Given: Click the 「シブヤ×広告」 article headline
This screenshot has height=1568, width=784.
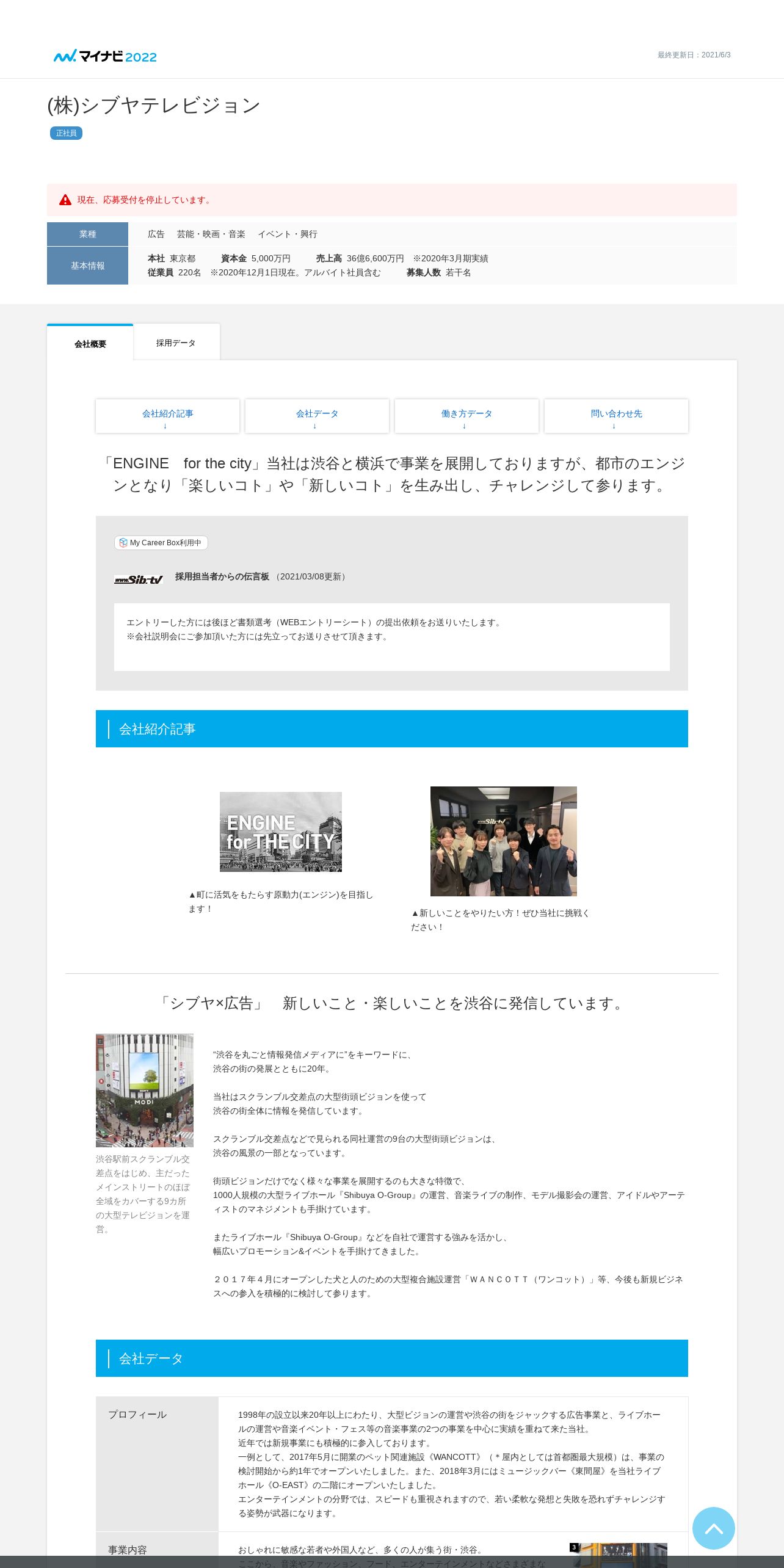Looking at the screenshot, I should tap(392, 1003).
